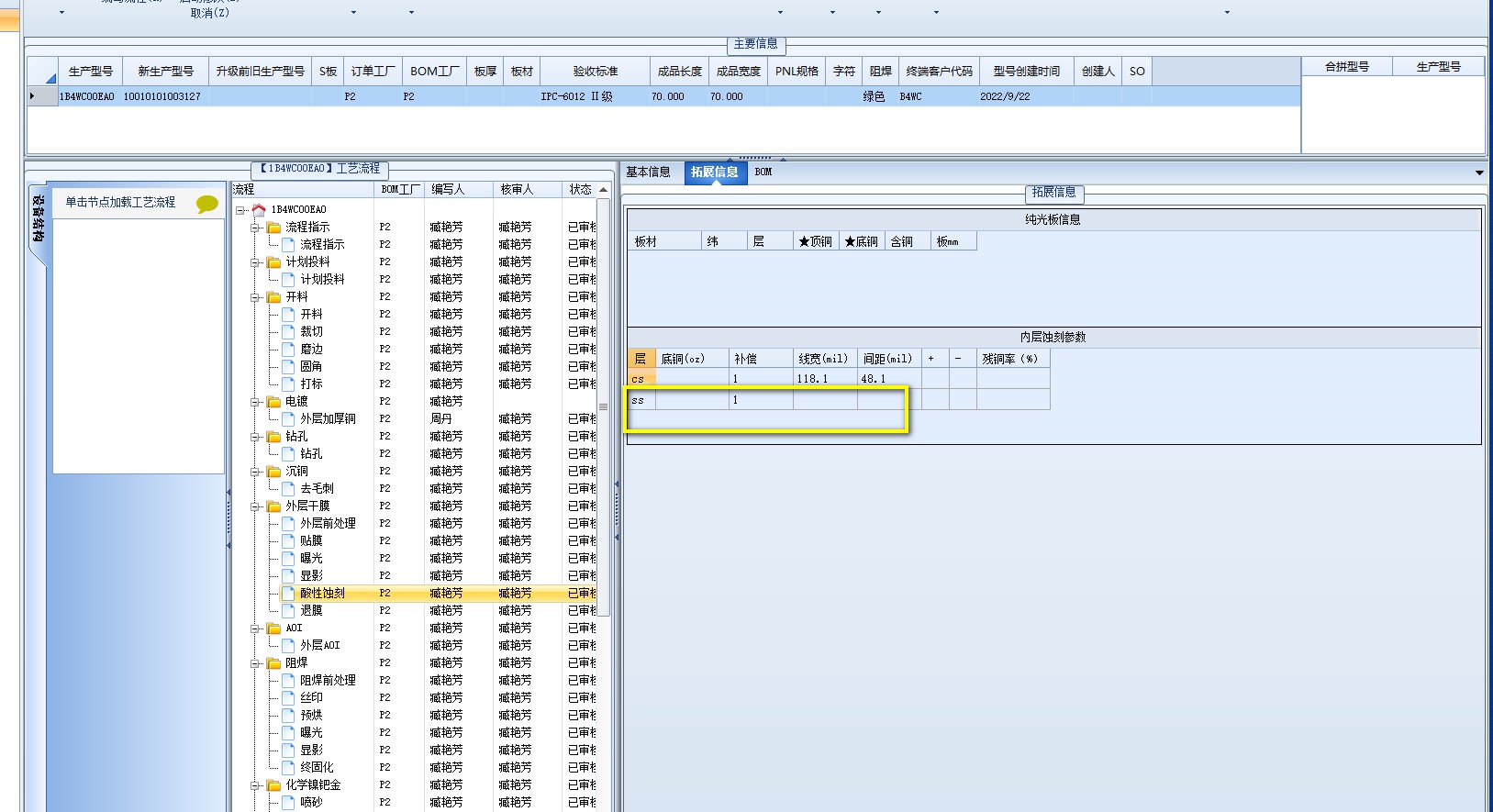The image size is (1493, 812).
Task: Click the document icon beside 磨边
Action: point(288,350)
